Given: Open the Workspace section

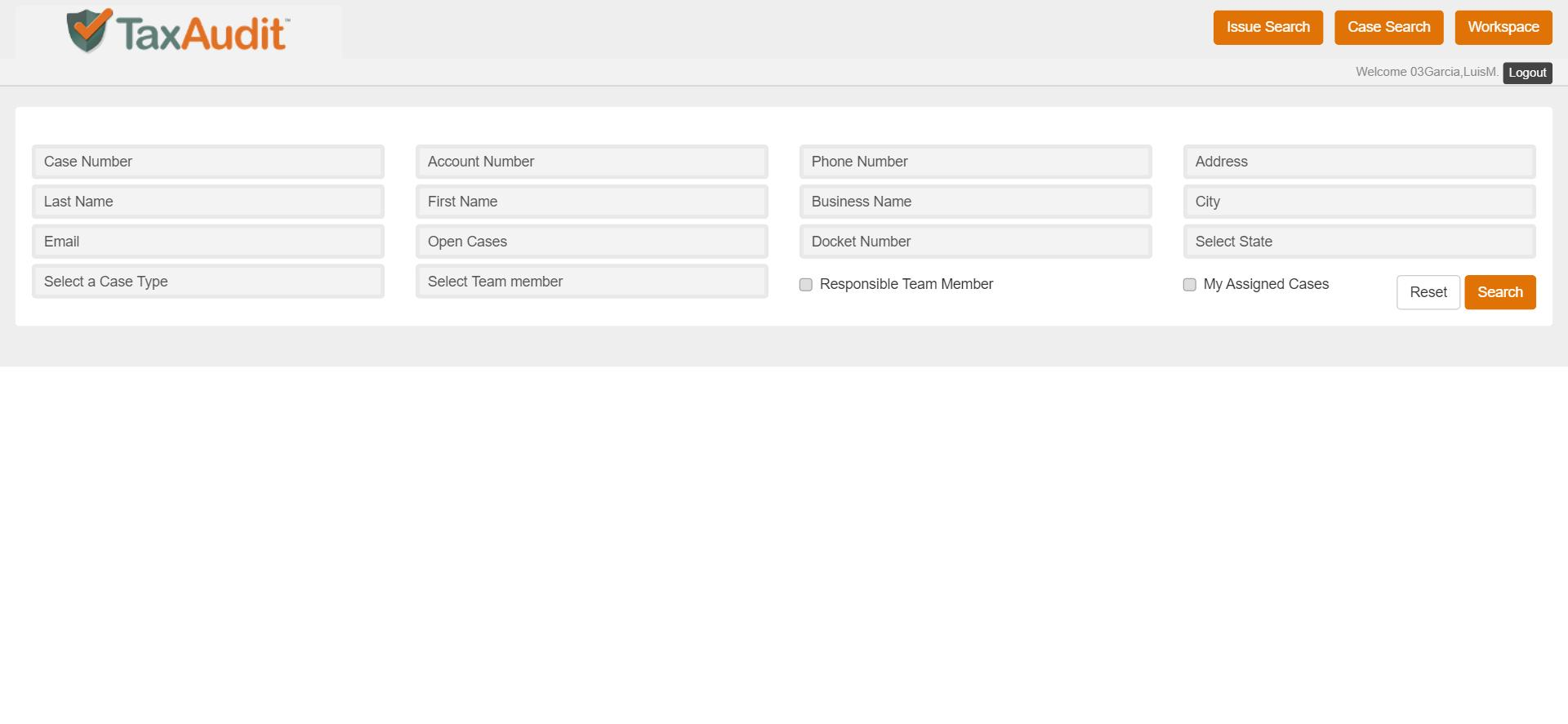Looking at the screenshot, I should [x=1503, y=28].
